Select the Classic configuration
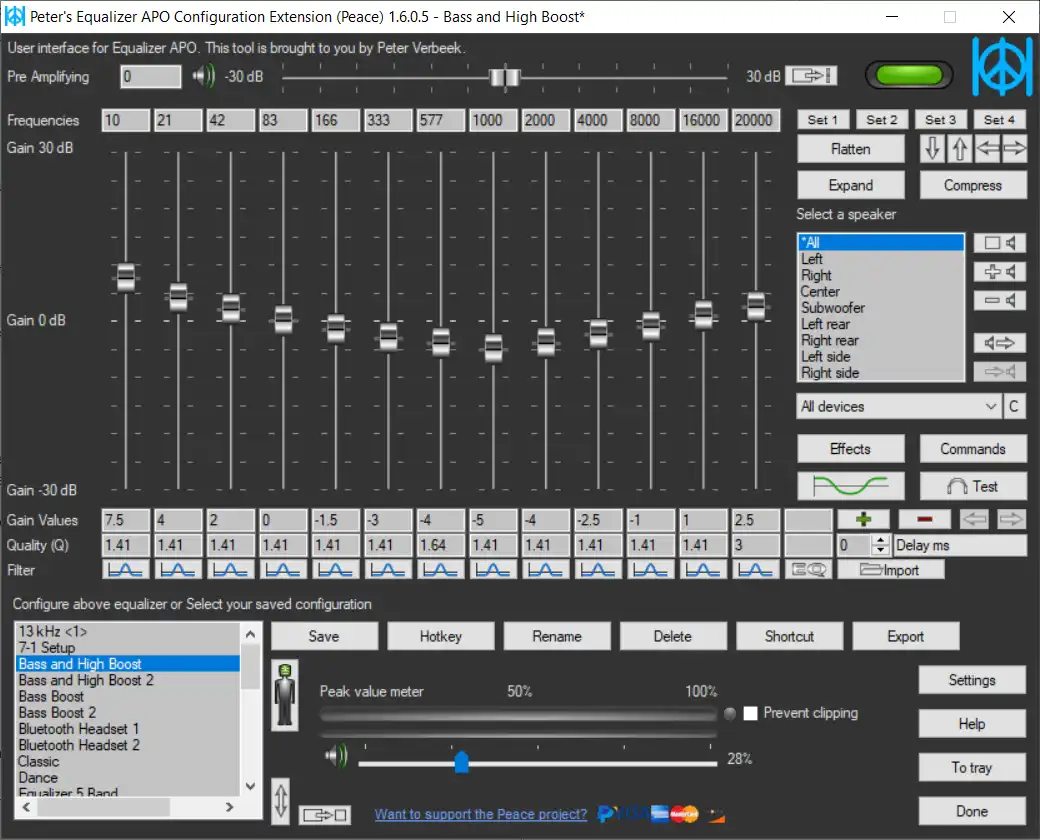Screen dimensions: 1040x840 coord(127,762)
